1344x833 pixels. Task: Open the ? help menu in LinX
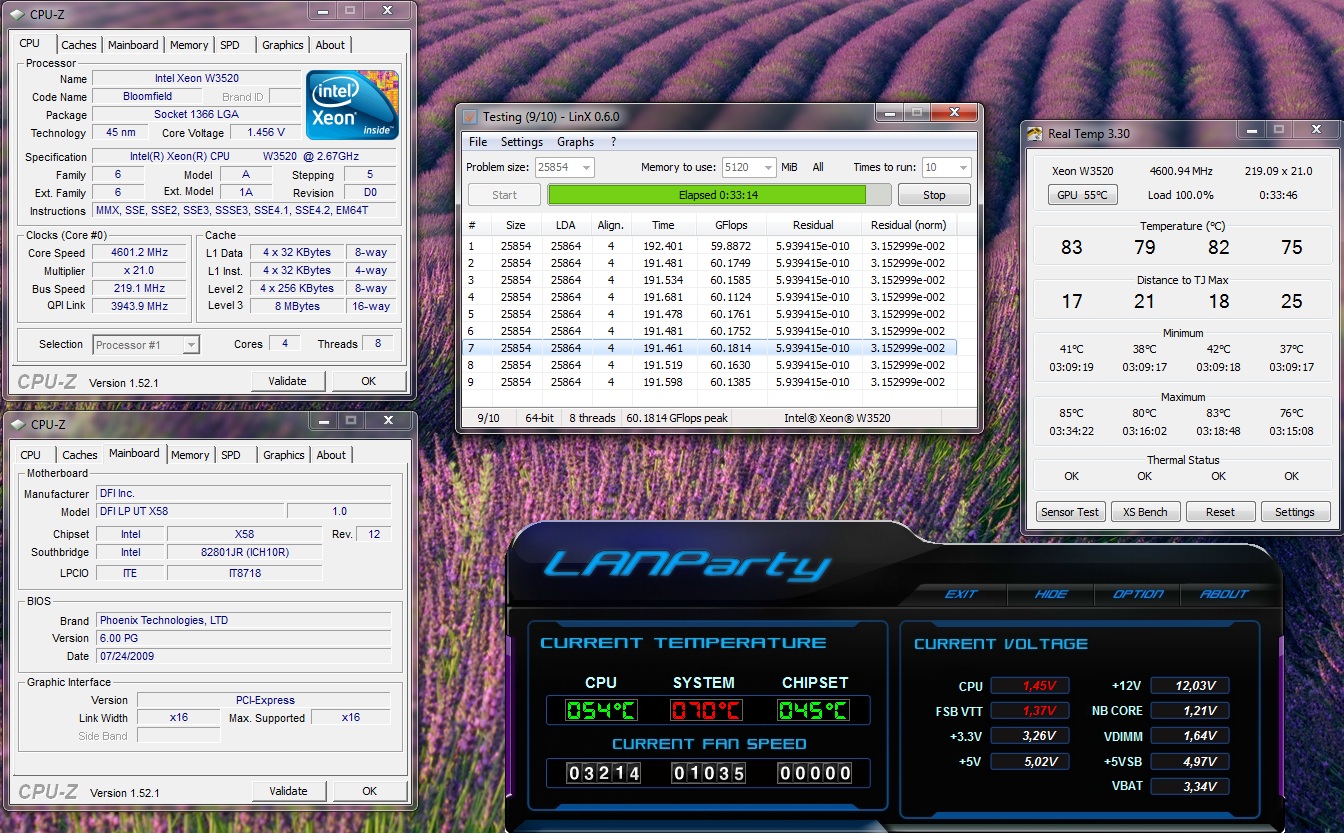[613, 142]
